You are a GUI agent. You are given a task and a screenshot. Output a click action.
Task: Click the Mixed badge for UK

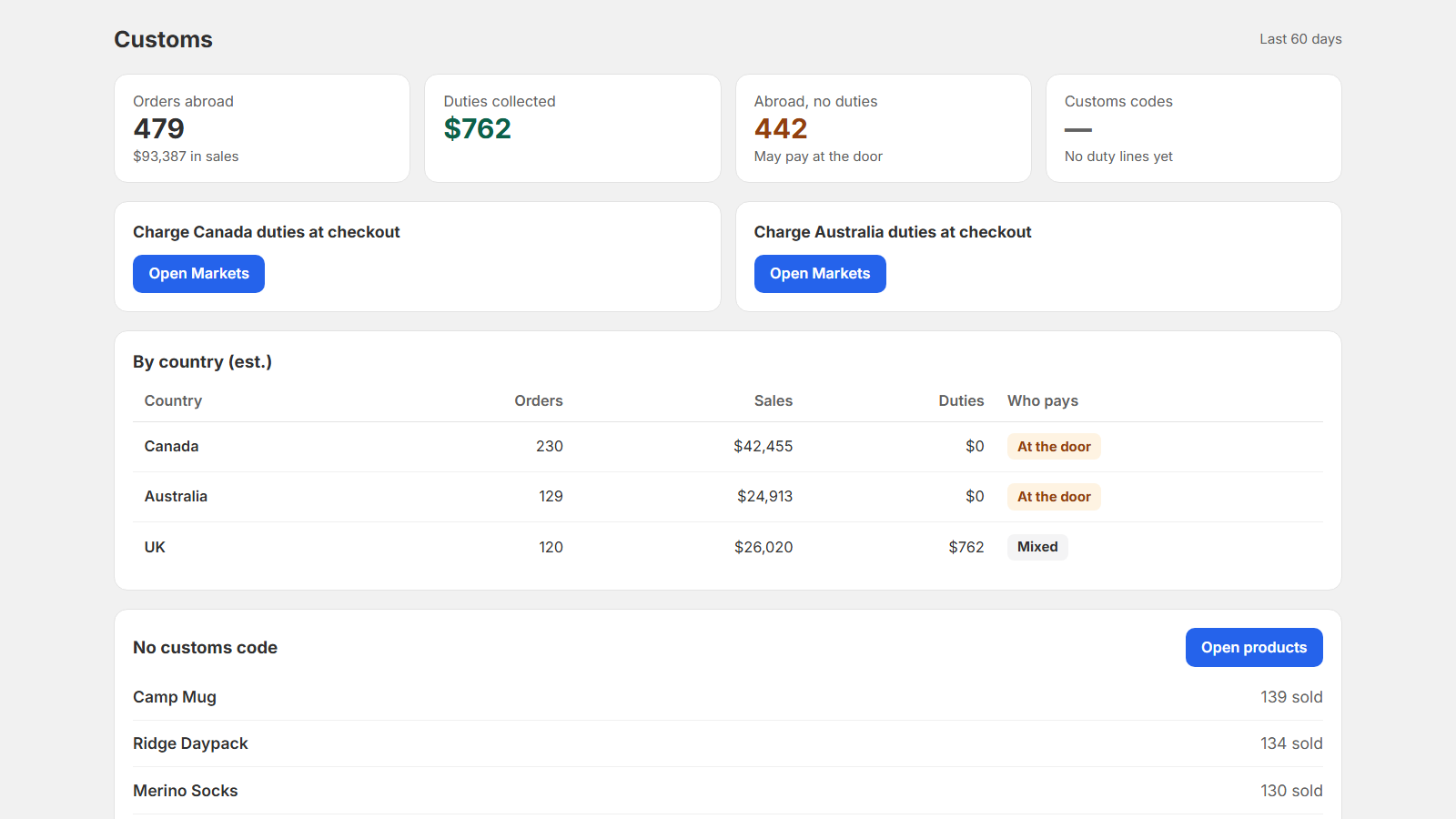(x=1037, y=547)
